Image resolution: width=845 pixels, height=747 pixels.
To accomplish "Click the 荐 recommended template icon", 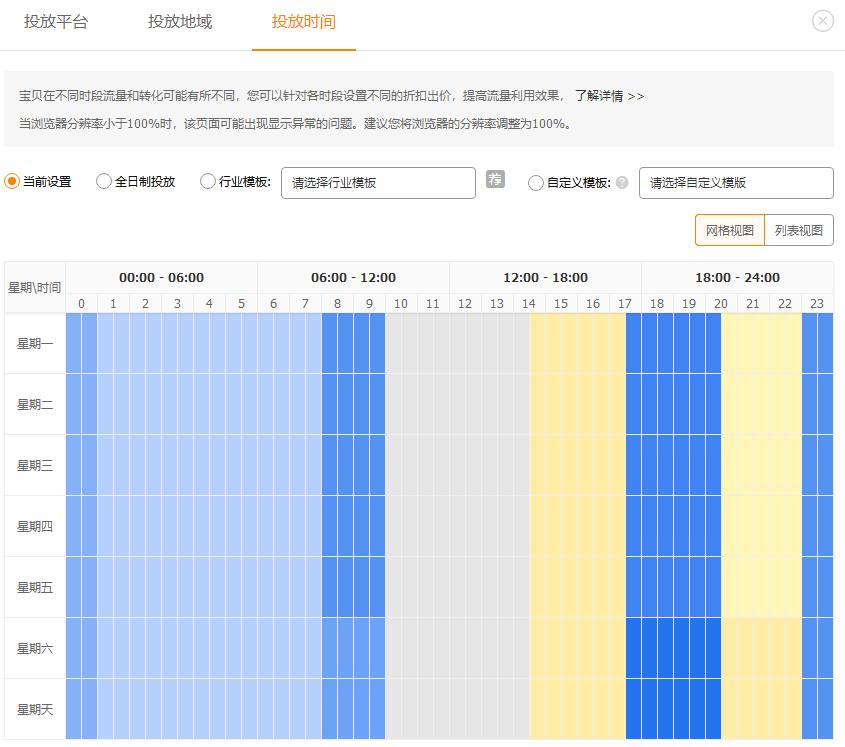I will pos(495,180).
